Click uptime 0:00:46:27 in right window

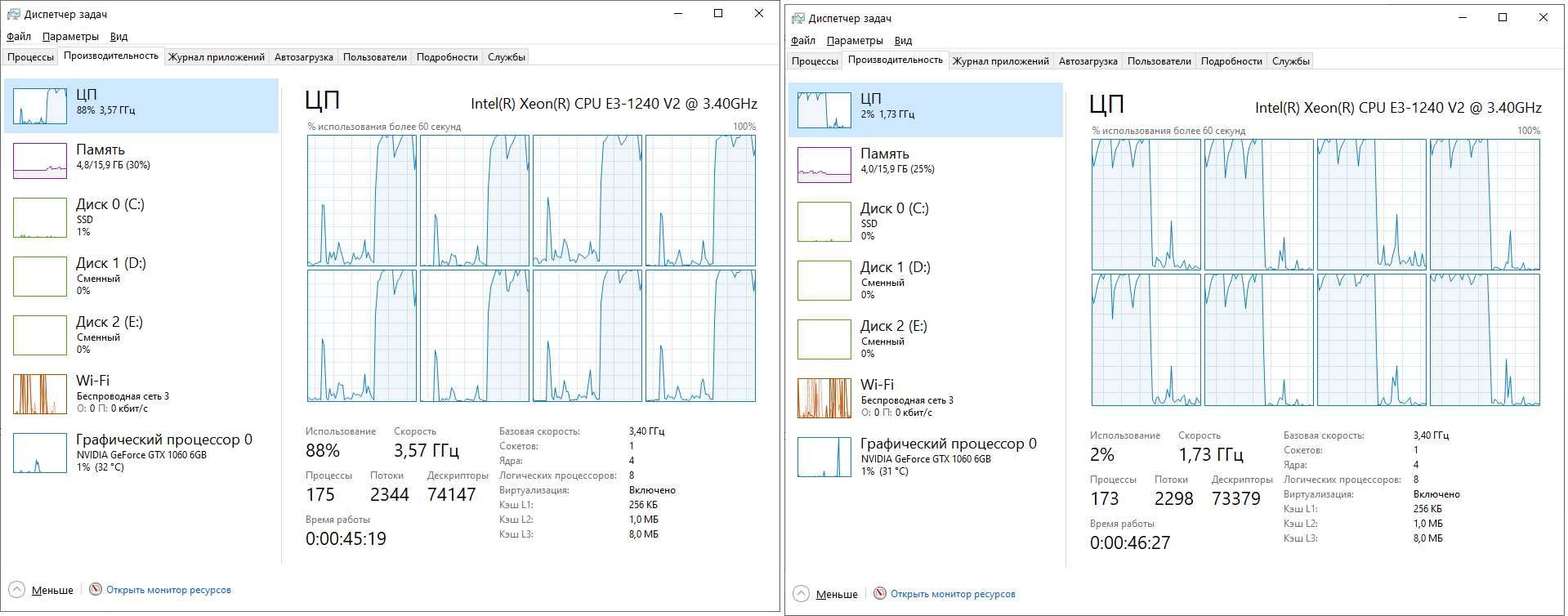point(1130,542)
